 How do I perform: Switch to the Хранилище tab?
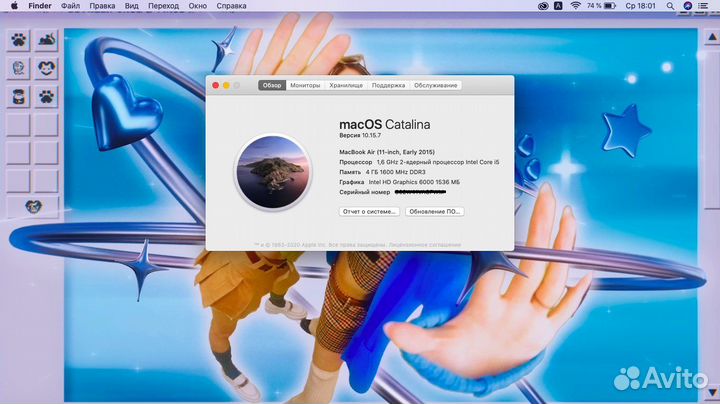point(346,85)
